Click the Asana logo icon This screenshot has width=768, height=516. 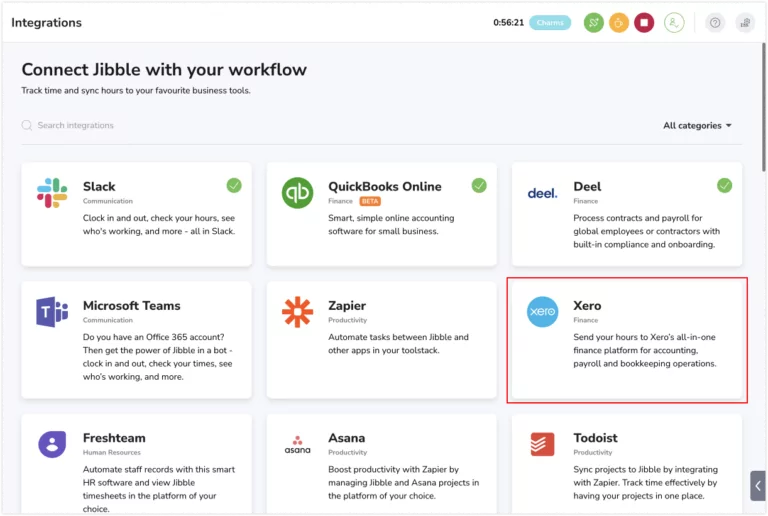(297, 445)
